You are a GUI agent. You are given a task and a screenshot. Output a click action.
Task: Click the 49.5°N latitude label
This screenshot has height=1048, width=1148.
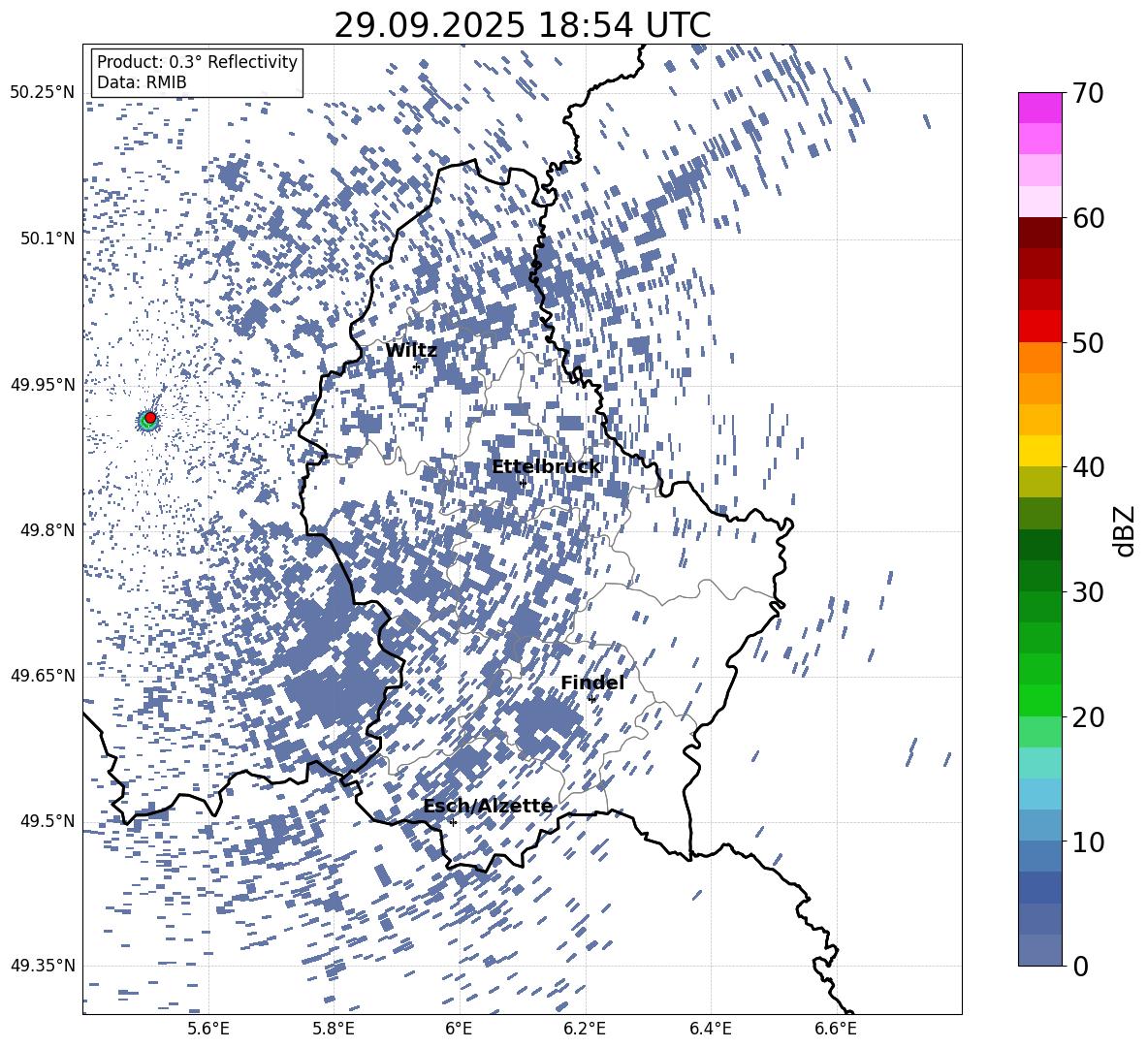coord(48,821)
